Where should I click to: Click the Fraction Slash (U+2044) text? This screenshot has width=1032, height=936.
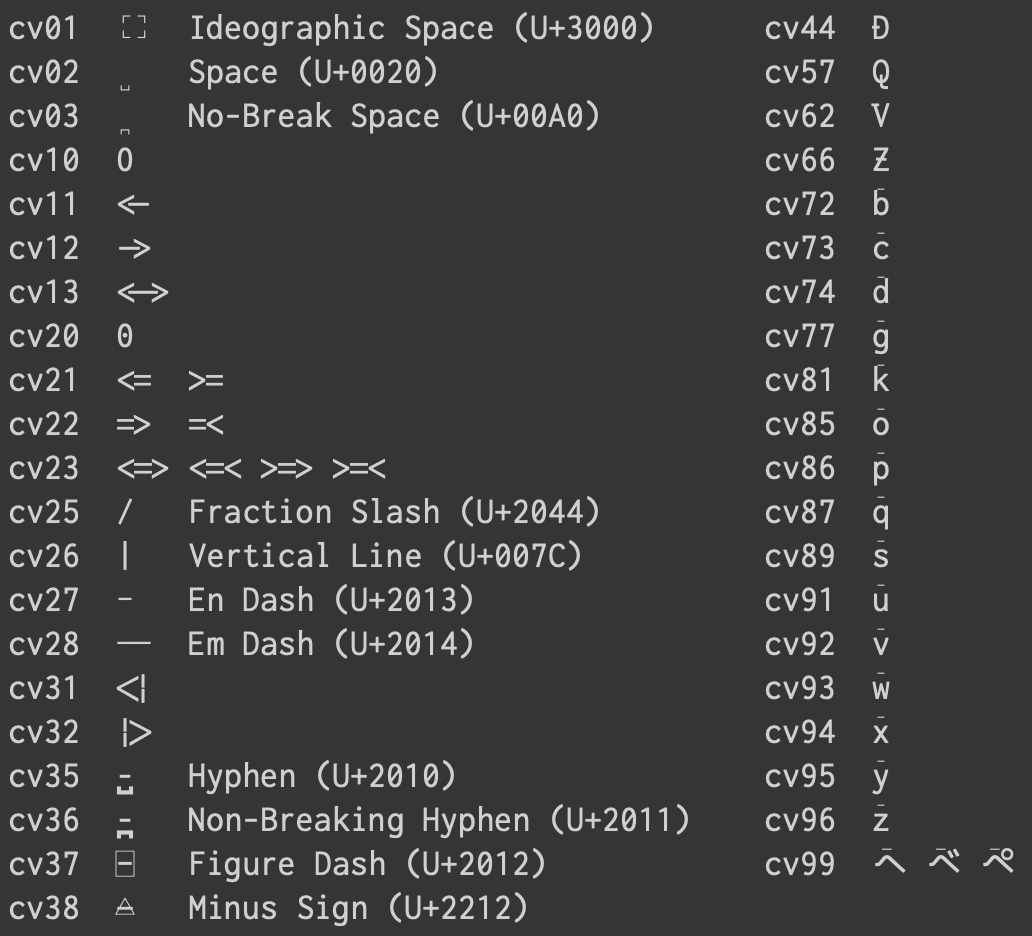pos(394,511)
